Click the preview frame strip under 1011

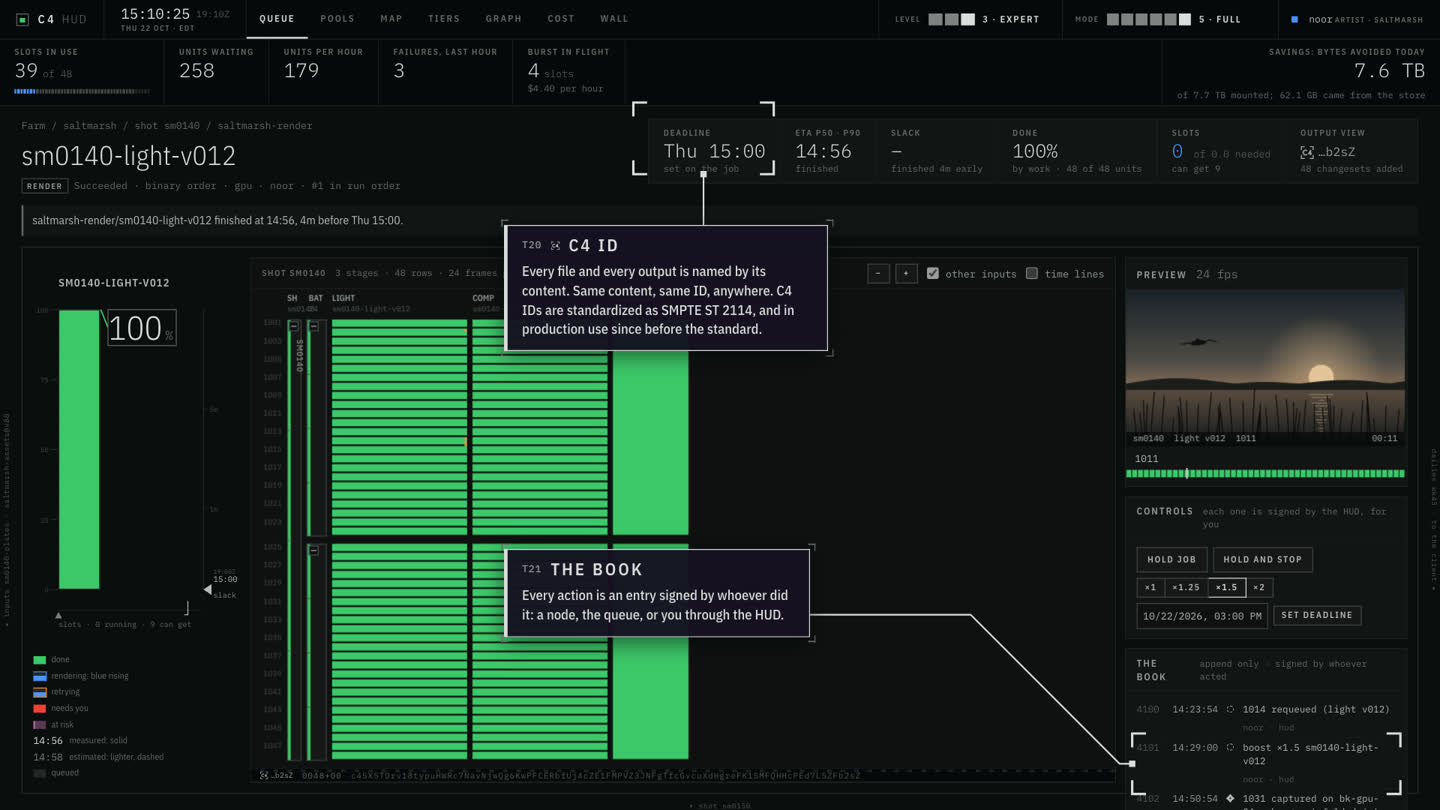click(1265, 474)
